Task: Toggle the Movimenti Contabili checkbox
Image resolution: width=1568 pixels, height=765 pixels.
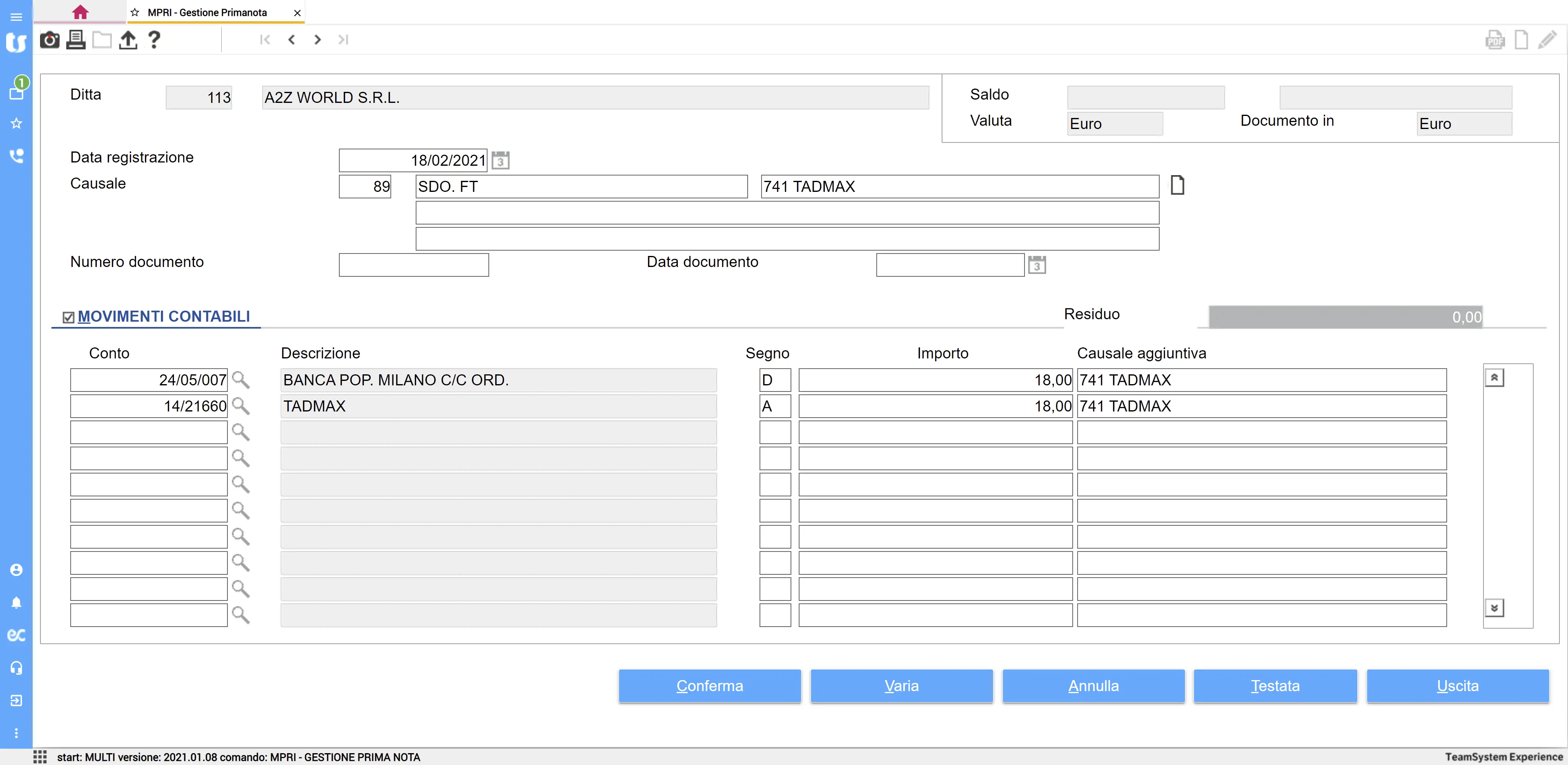Action: [68, 317]
